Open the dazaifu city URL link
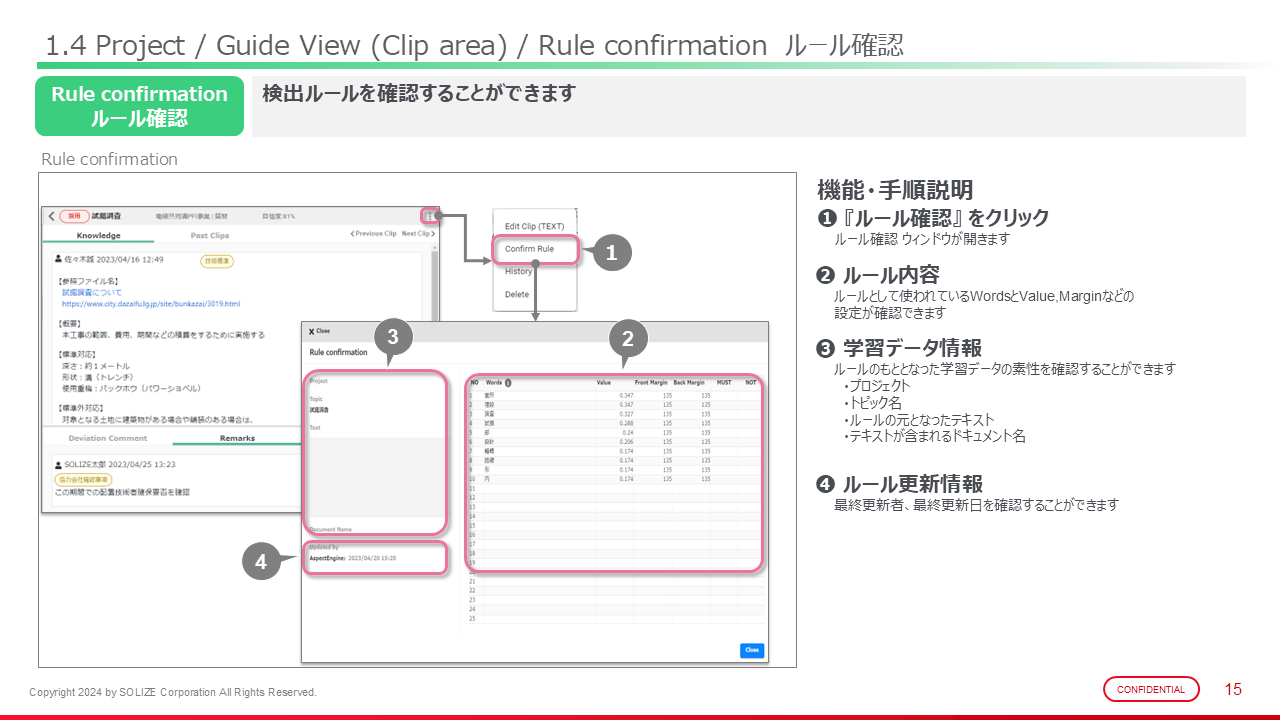 click(151, 303)
